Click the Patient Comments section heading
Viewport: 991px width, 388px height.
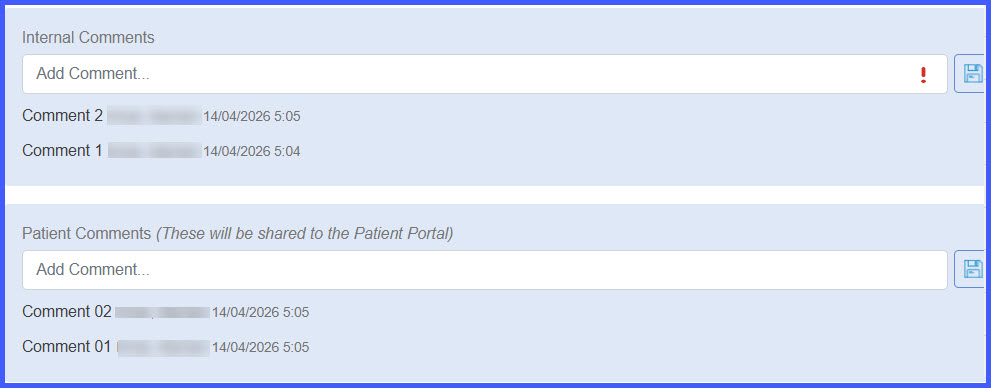click(x=87, y=233)
